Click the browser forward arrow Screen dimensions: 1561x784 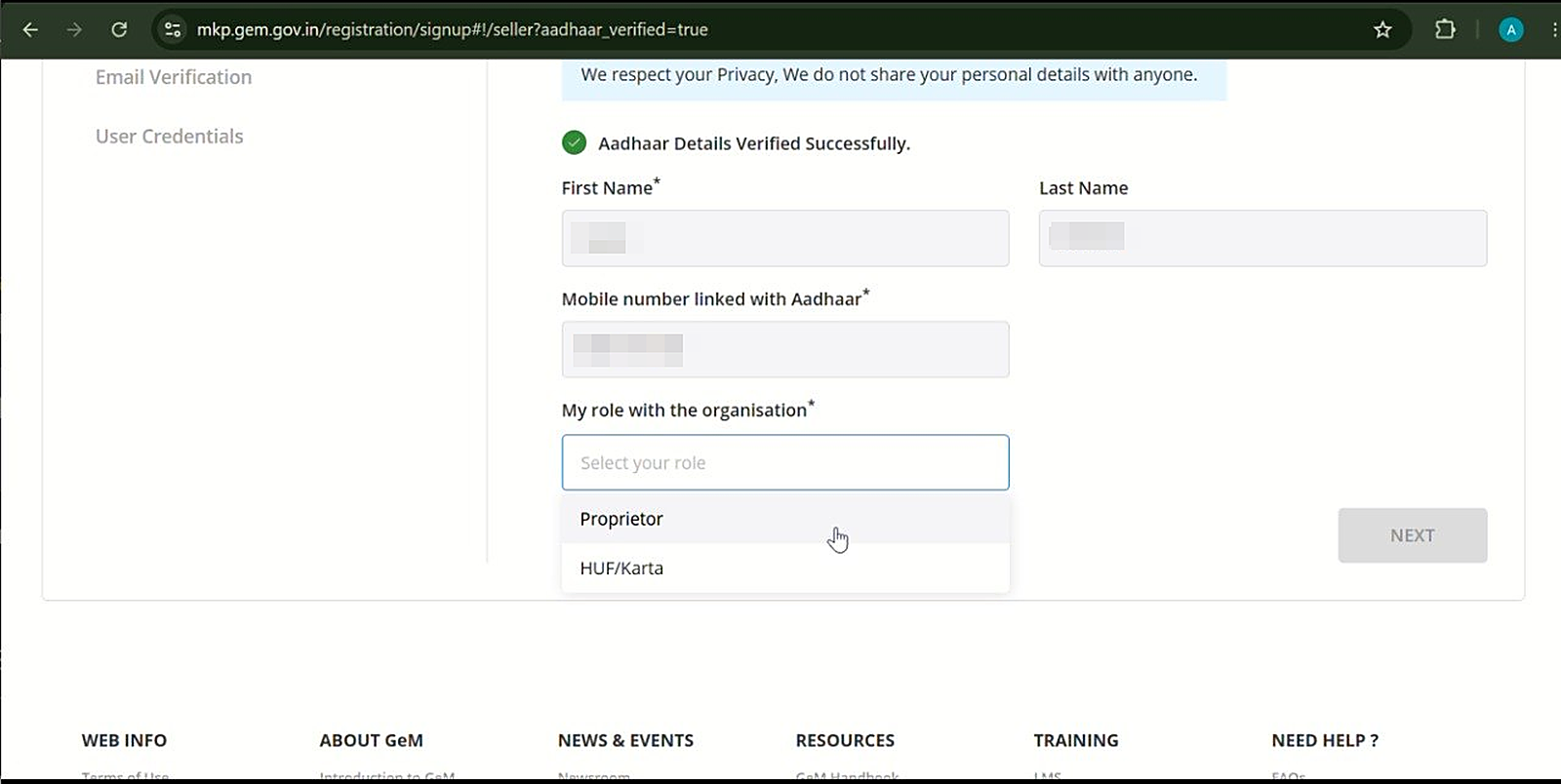[74, 29]
